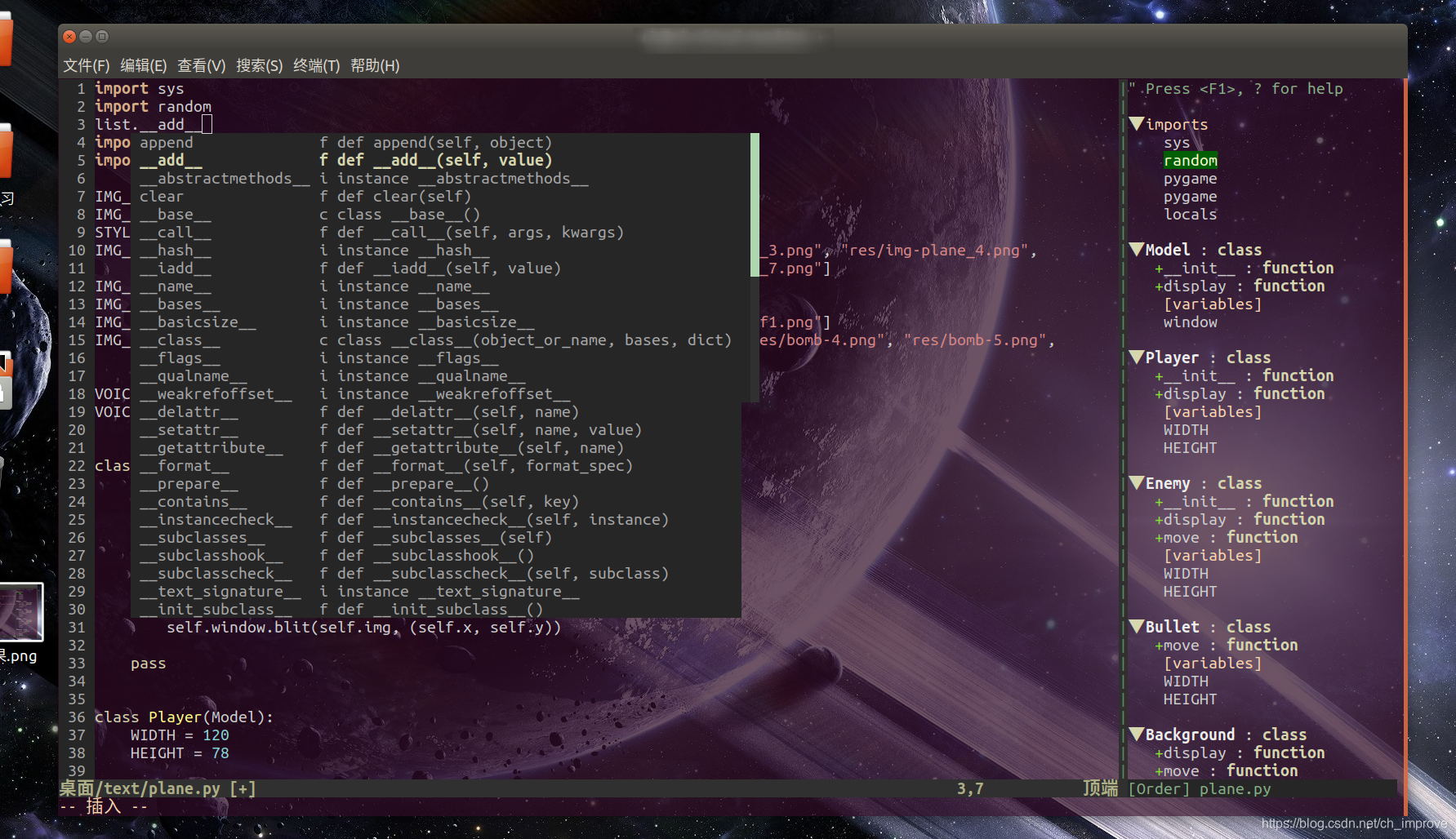
Task: Choose __getattribute__ from completion popup
Action: (x=436, y=447)
